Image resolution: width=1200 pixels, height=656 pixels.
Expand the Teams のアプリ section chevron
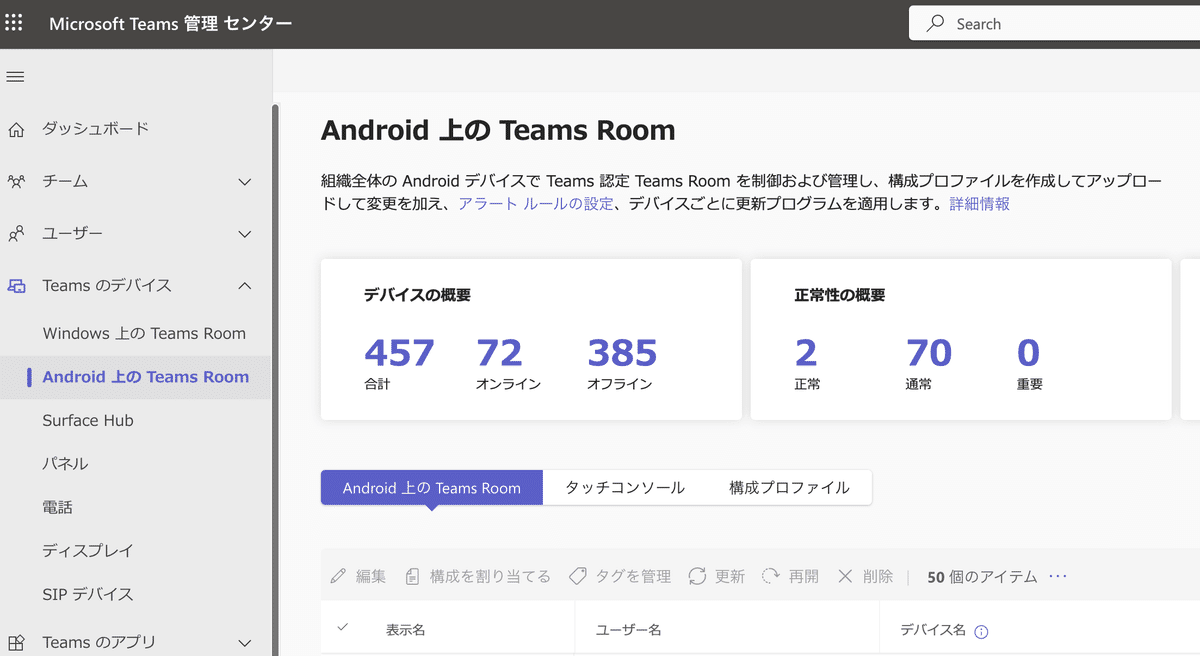pos(245,642)
